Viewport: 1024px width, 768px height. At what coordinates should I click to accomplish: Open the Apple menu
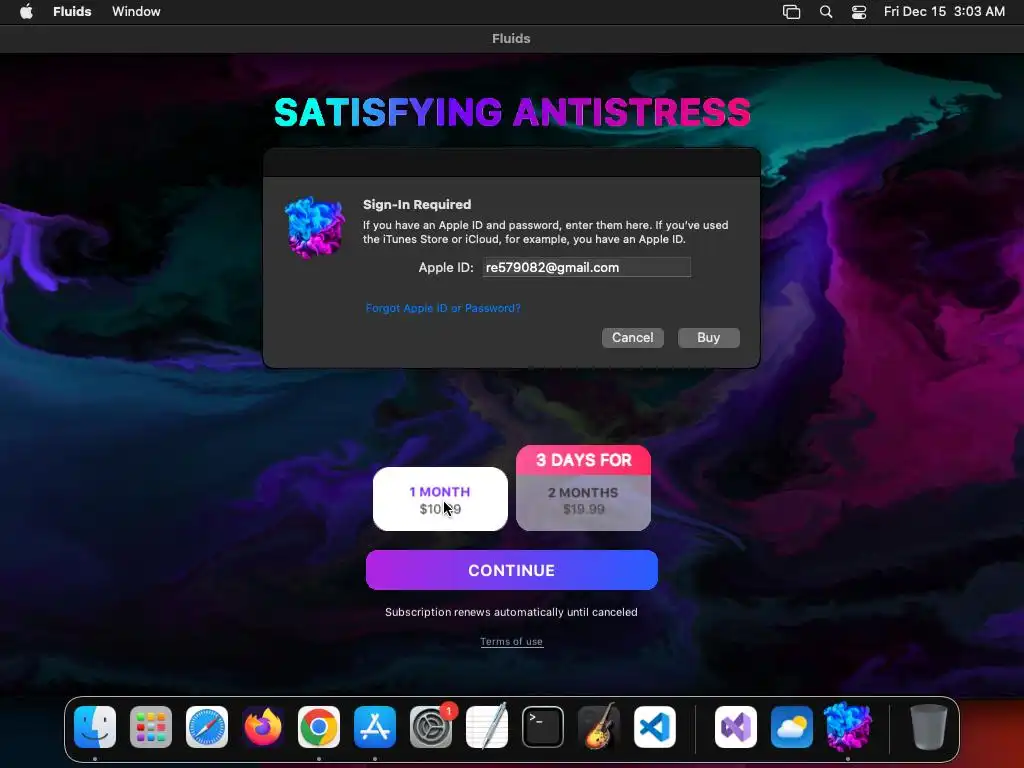(26, 11)
